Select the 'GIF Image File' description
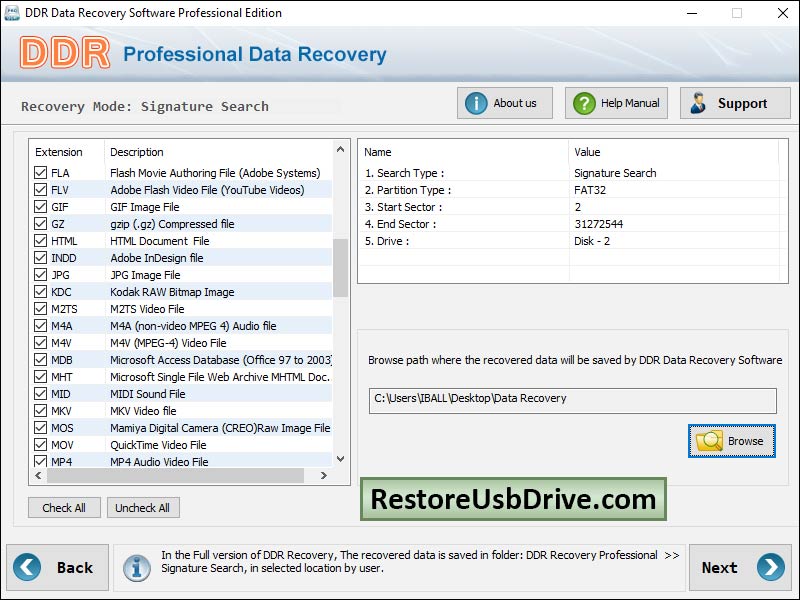This screenshot has width=800, height=600. tap(145, 207)
